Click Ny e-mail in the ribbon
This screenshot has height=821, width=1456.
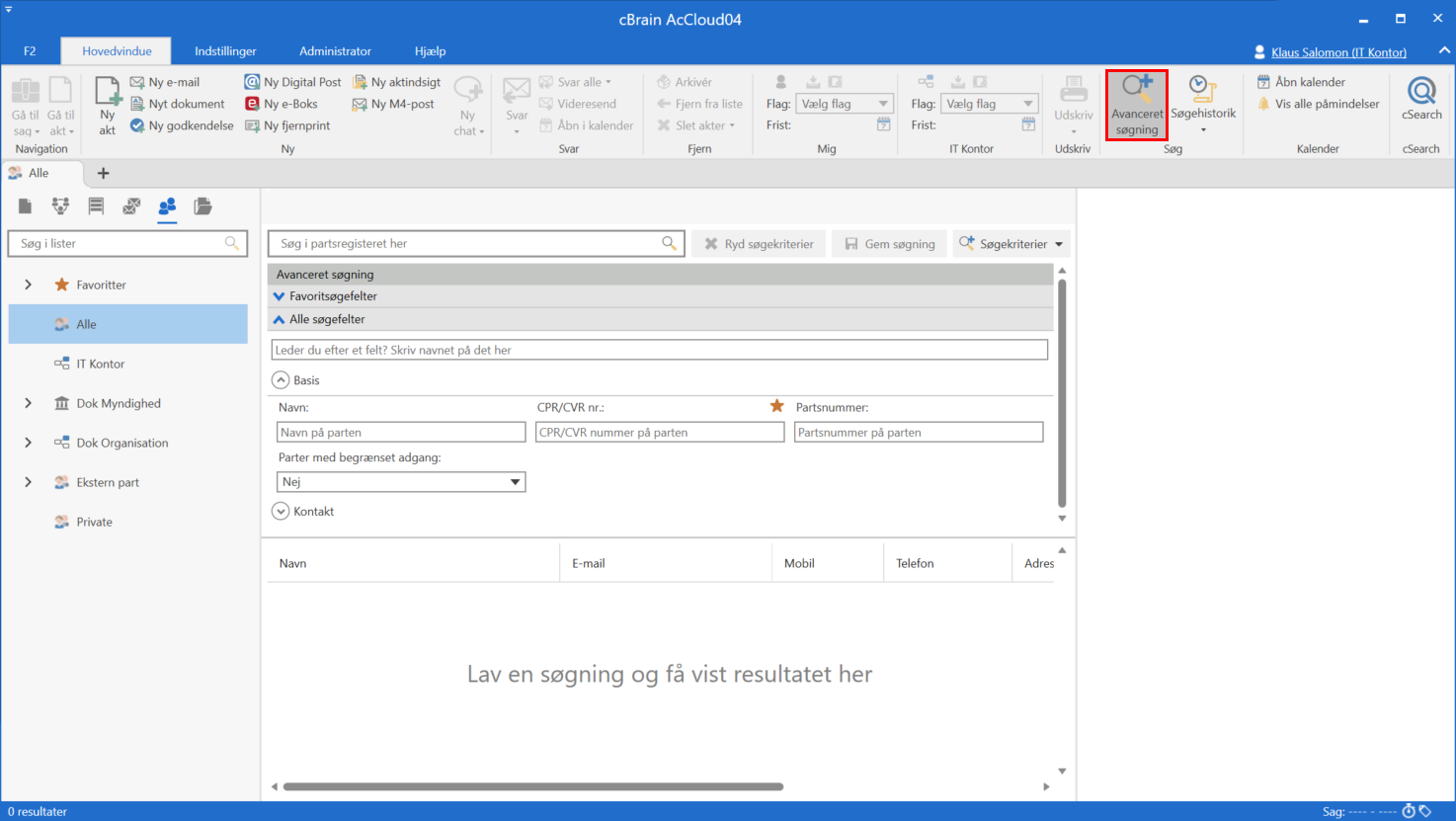tap(165, 82)
